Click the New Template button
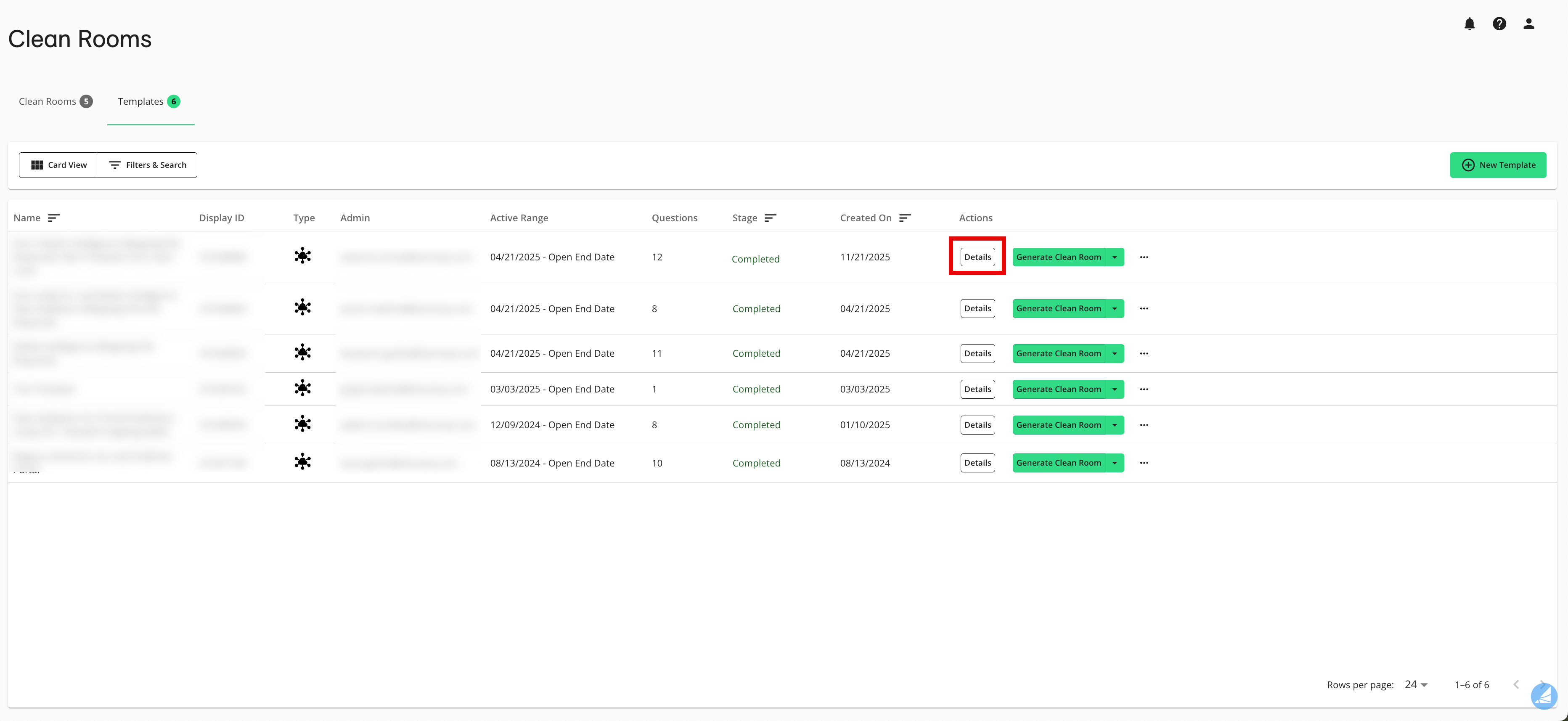 point(1499,164)
